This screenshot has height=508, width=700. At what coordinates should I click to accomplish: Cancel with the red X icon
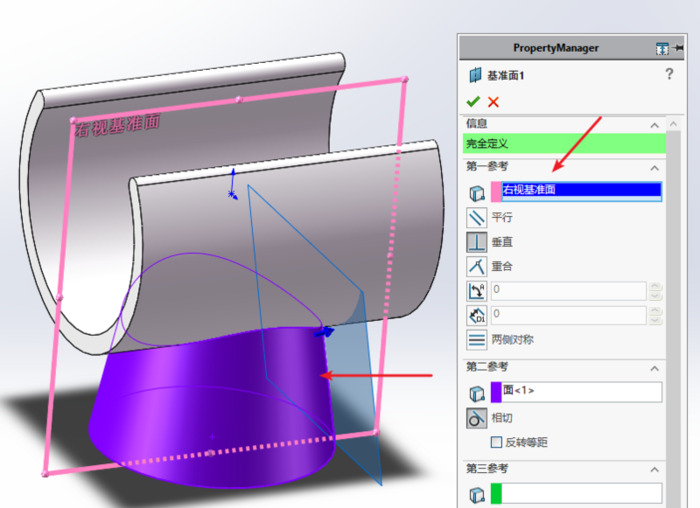click(493, 101)
